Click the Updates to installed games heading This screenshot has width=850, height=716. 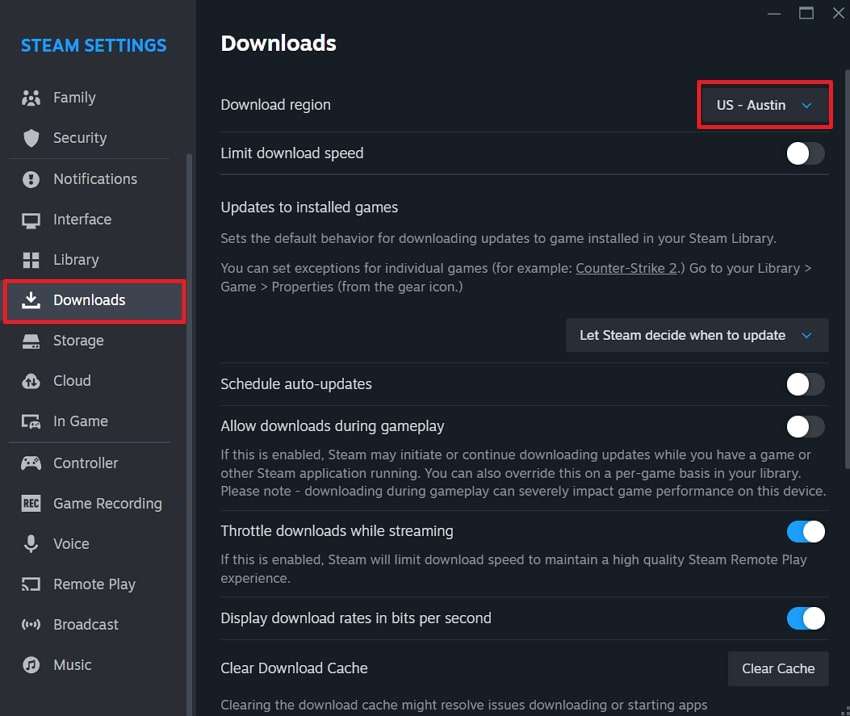point(309,208)
